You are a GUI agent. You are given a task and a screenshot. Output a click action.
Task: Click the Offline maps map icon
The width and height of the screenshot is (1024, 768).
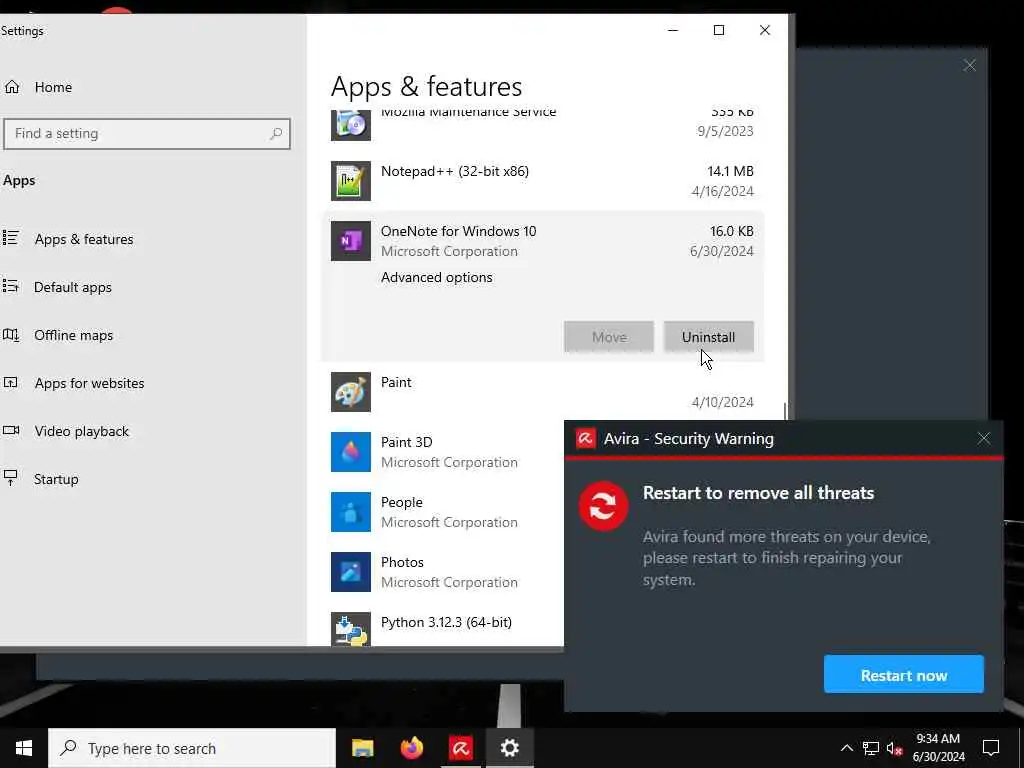click(x=10, y=335)
